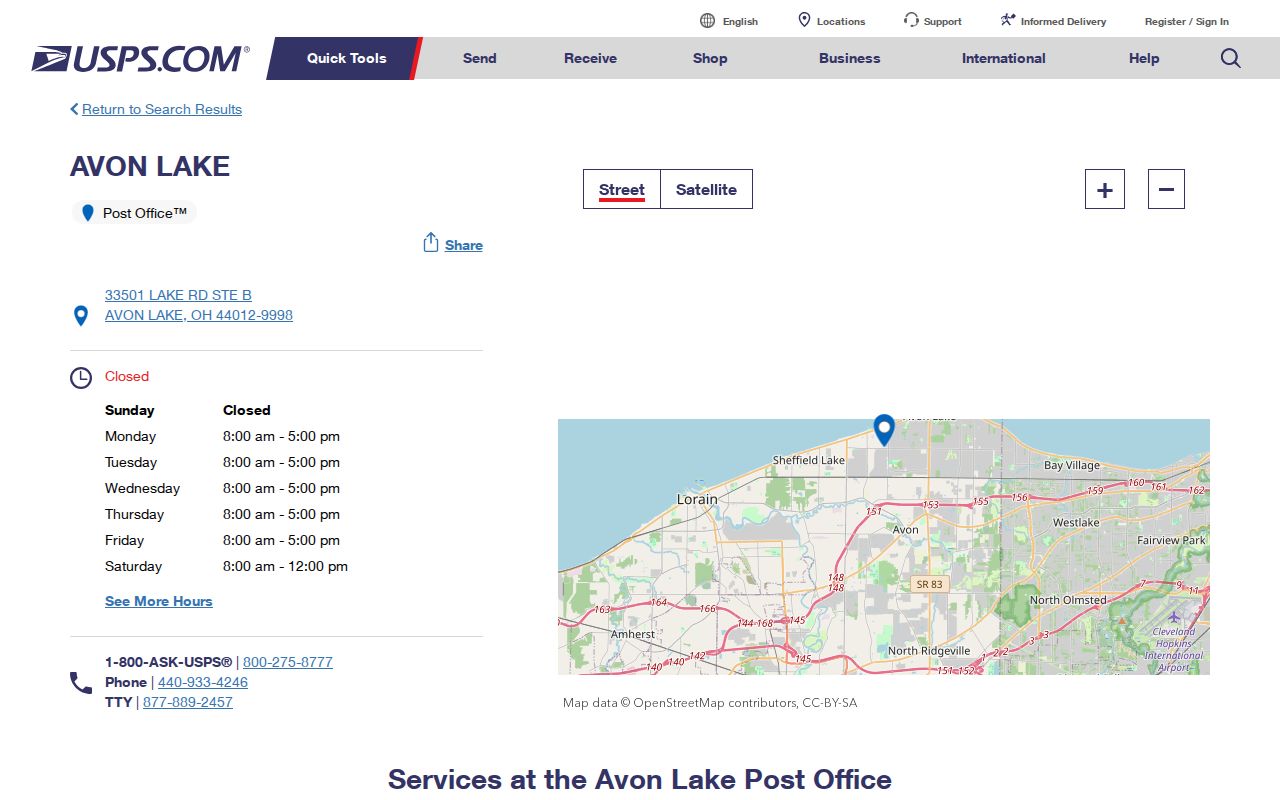Click the back chevron beside Return to Search Results

[74, 109]
